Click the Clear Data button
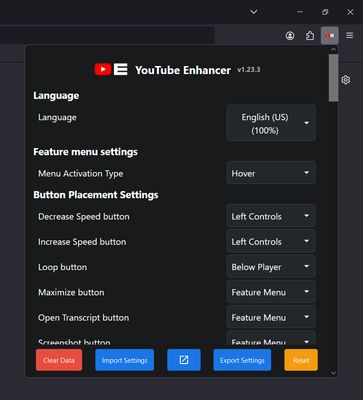The width and height of the screenshot is (363, 400). click(59, 360)
